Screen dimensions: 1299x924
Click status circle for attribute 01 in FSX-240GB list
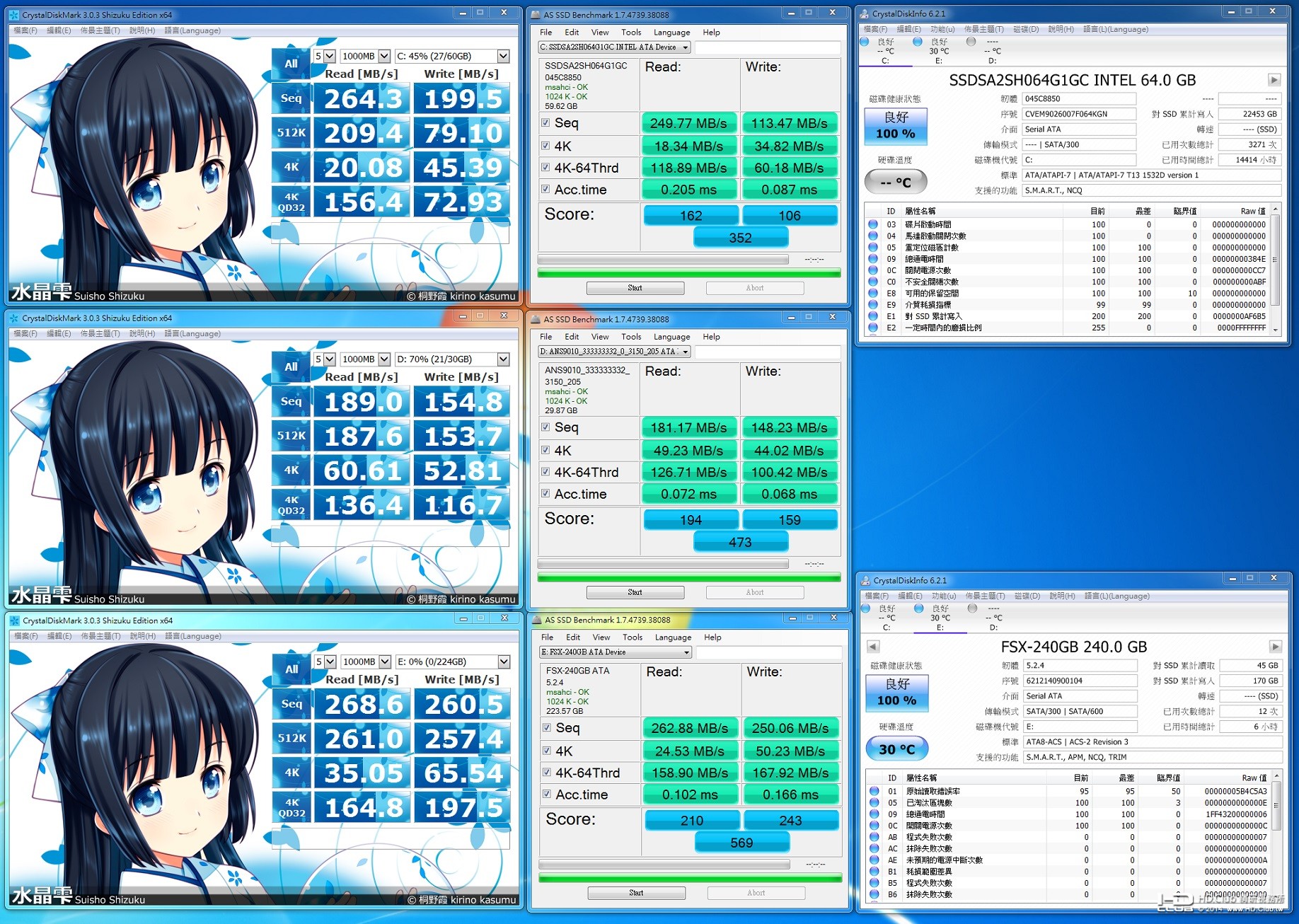point(874,791)
